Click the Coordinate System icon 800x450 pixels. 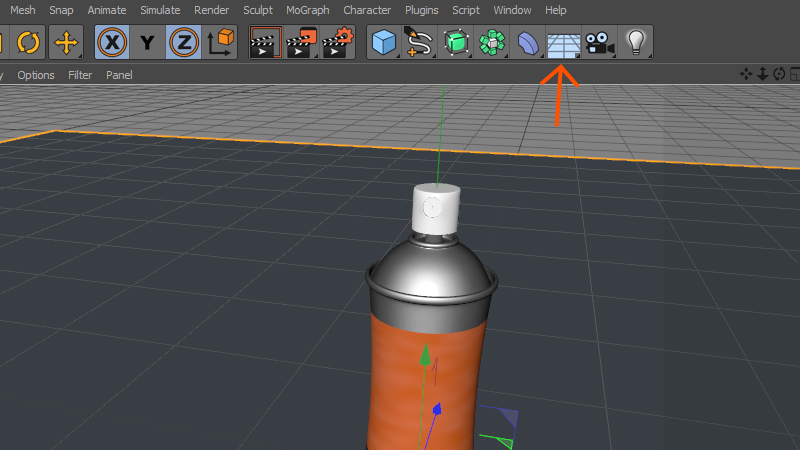coord(220,42)
